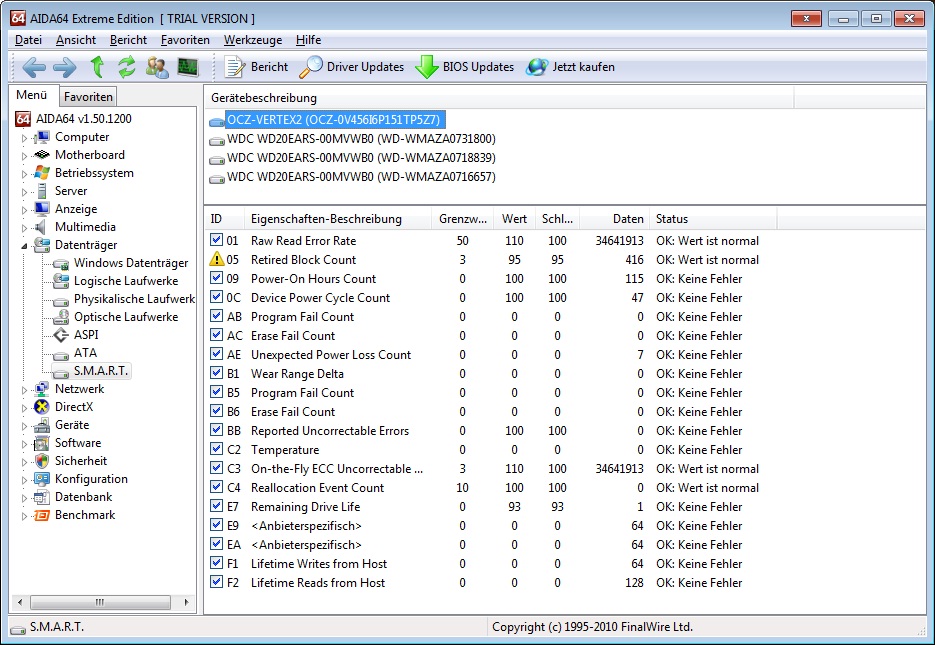Viewport: 935px width, 645px height.
Task: Toggle the Remaining Drive Life checkbox
Action: click(x=216, y=506)
